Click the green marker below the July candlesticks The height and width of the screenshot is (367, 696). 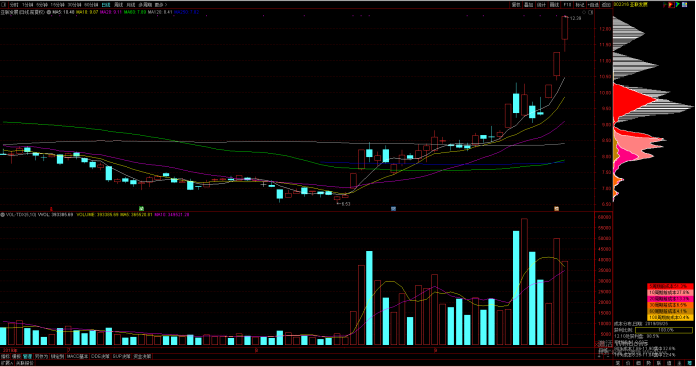[141, 208]
